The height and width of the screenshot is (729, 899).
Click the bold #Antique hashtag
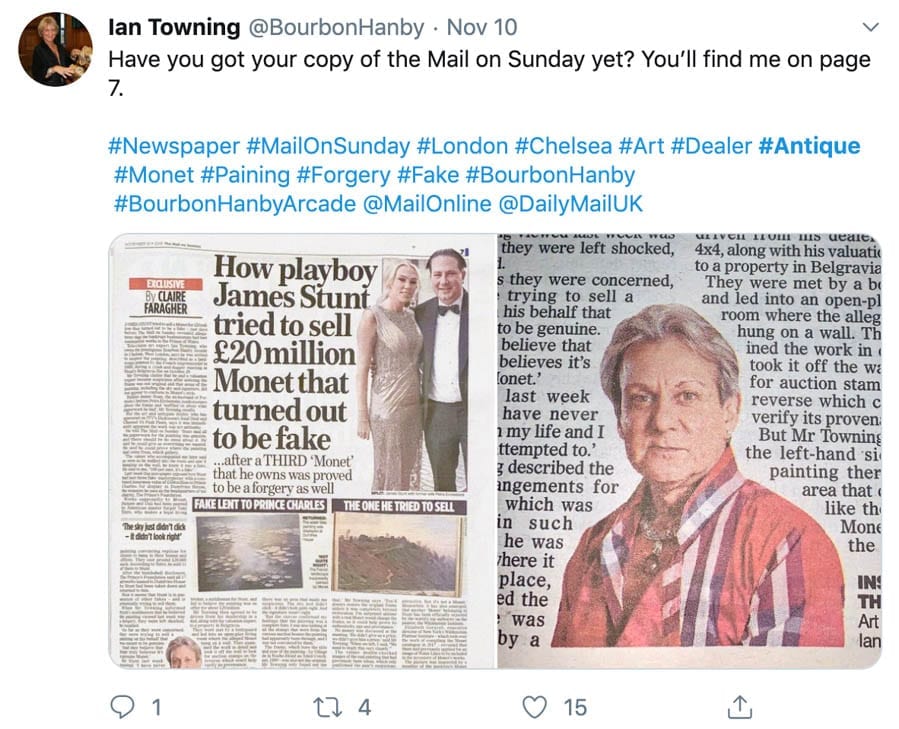pos(809,146)
